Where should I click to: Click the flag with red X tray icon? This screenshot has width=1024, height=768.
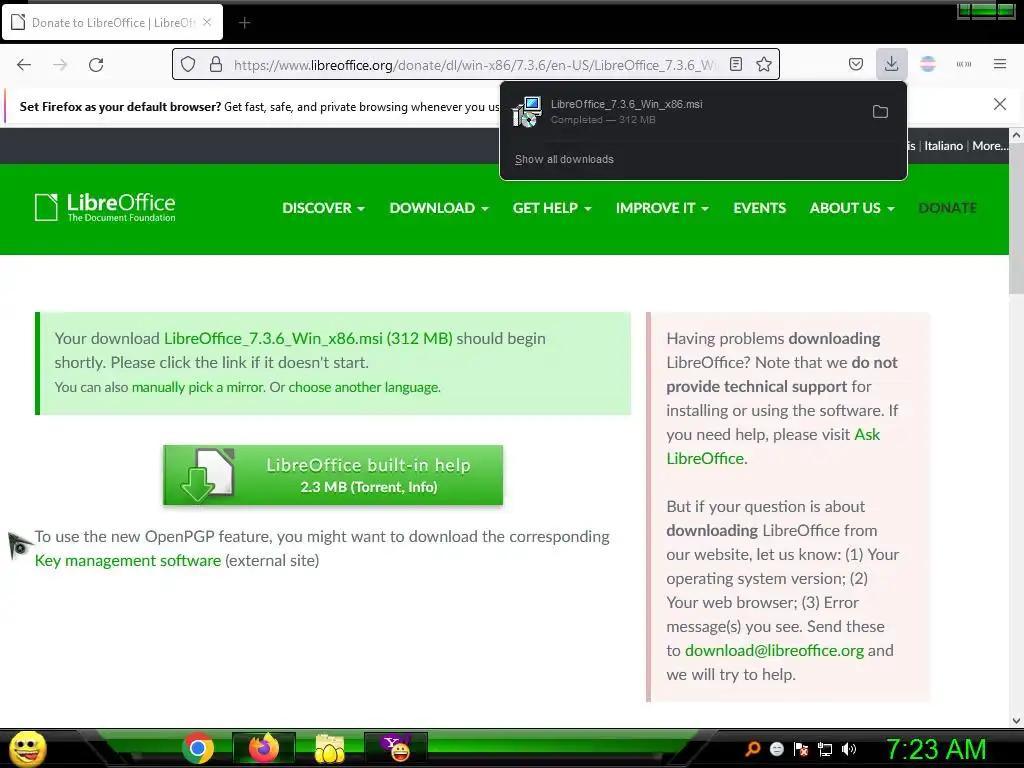801,749
